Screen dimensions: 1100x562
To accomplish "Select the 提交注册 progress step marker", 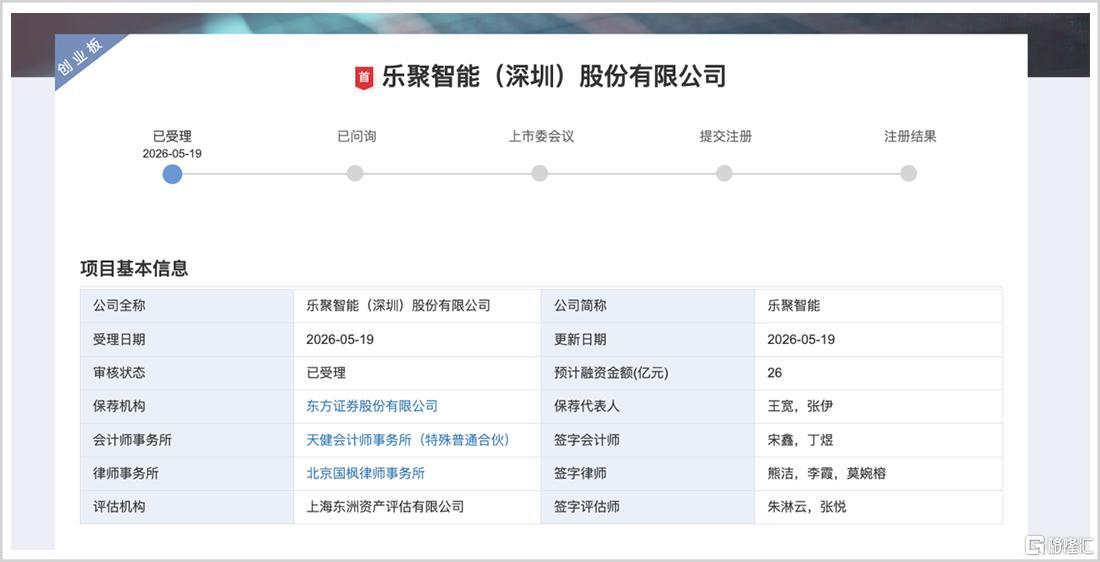I will pyautogui.click(x=724, y=173).
